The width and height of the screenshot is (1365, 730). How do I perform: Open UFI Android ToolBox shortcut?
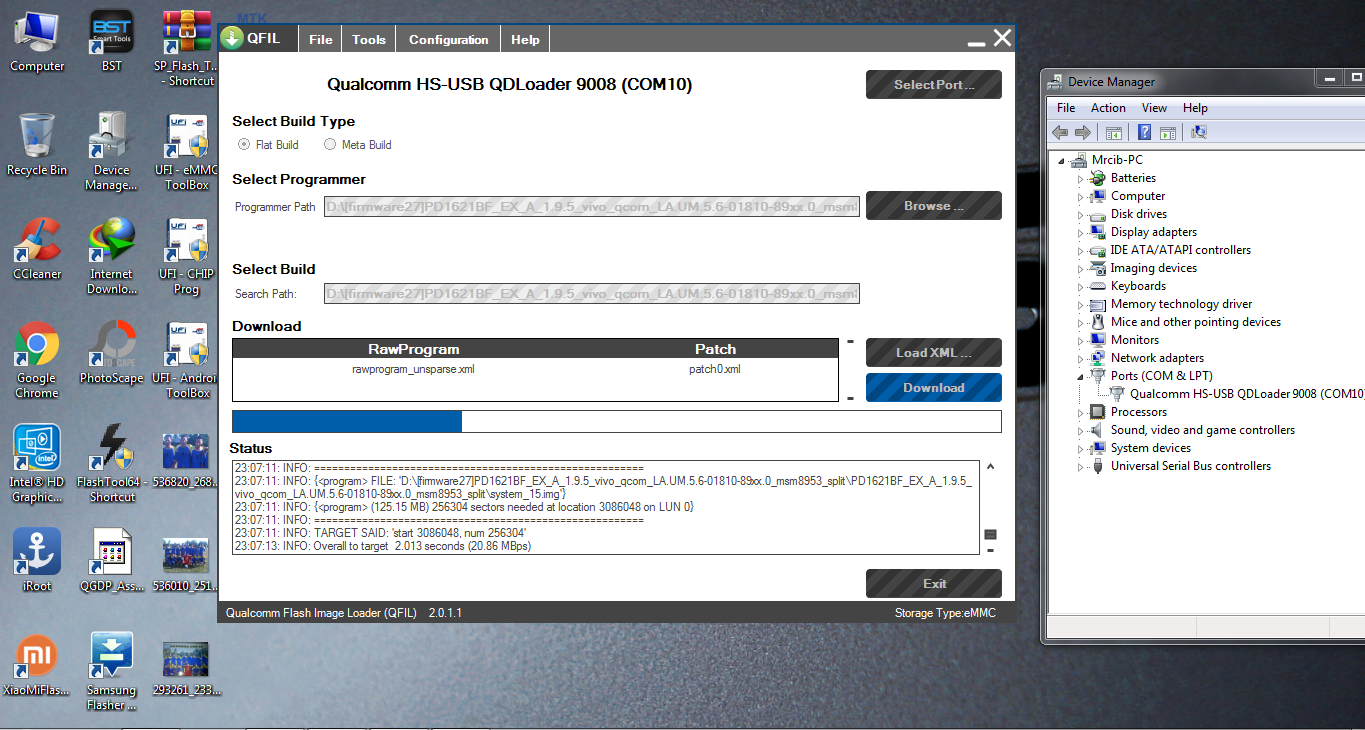(x=187, y=360)
